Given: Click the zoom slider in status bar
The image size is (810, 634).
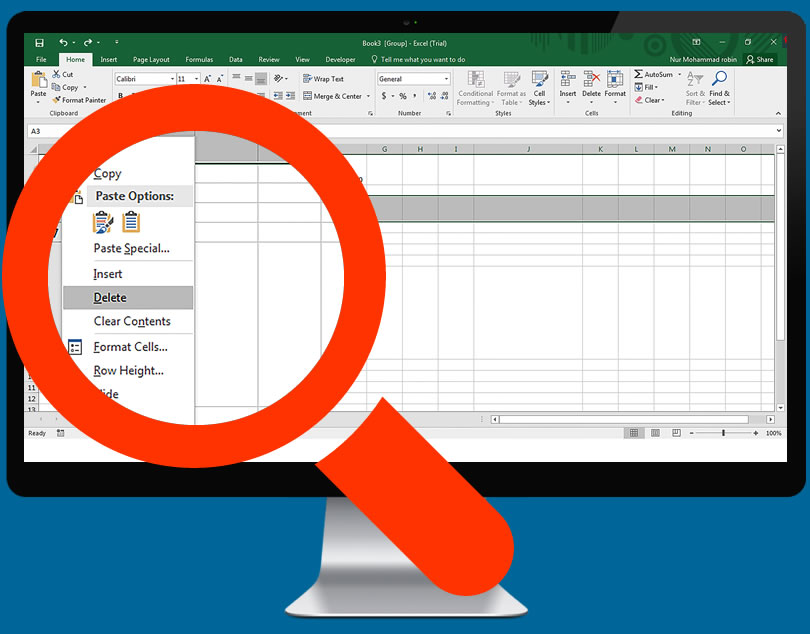Looking at the screenshot, I should click(723, 433).
